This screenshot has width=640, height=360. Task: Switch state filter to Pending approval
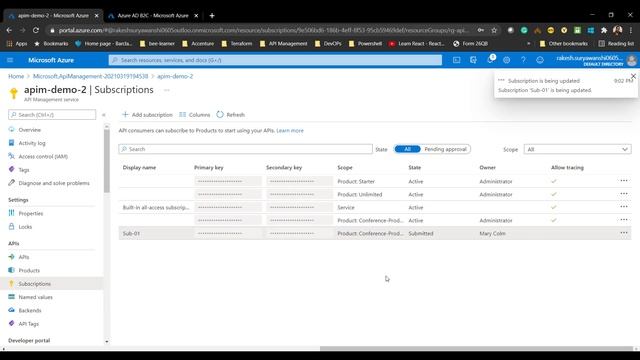point(445,149)
